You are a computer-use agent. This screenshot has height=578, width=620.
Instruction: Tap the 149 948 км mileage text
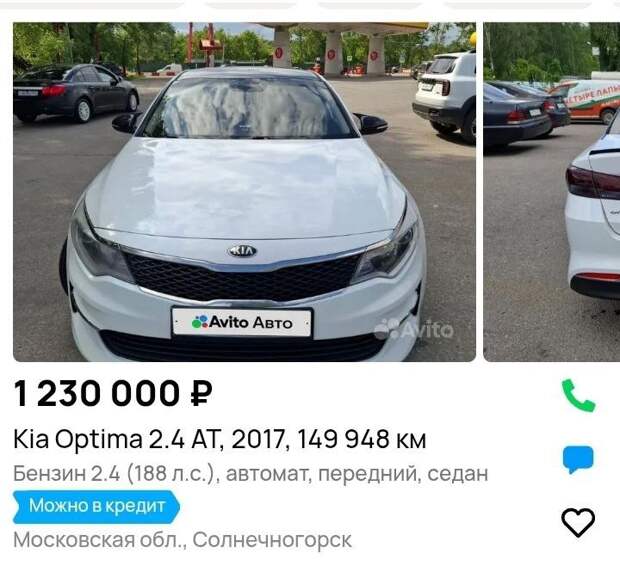[x=361, y=439]
